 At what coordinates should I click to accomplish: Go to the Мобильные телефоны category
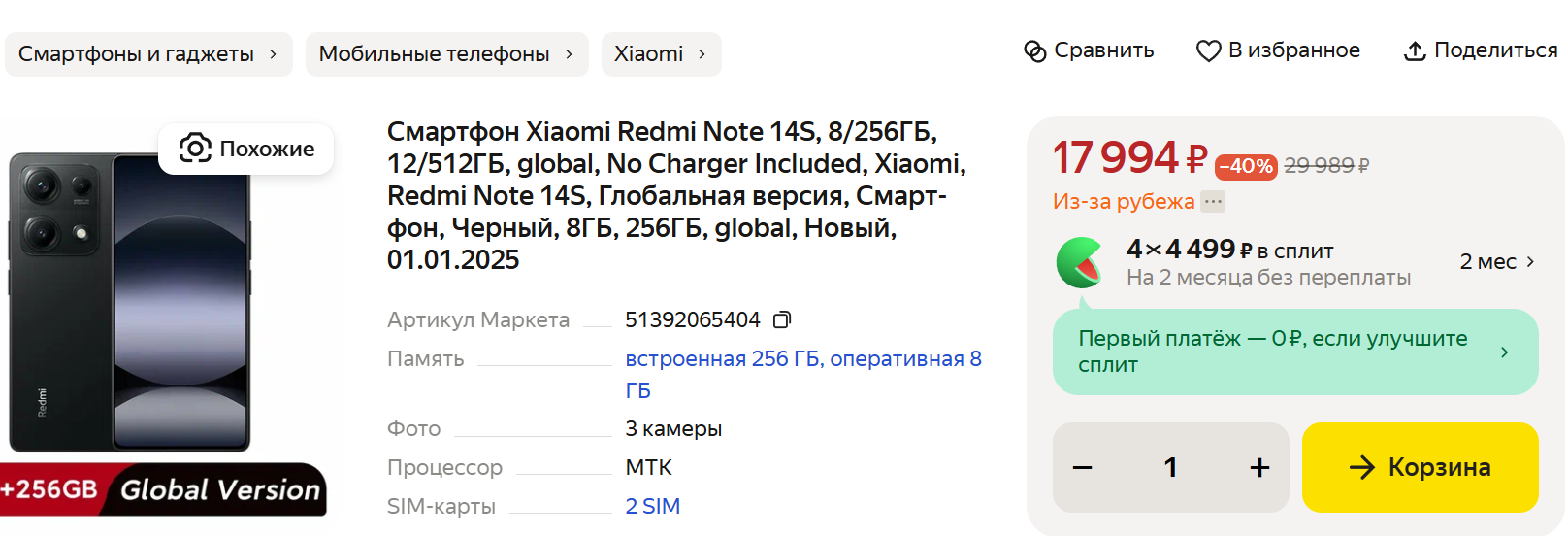445,54
